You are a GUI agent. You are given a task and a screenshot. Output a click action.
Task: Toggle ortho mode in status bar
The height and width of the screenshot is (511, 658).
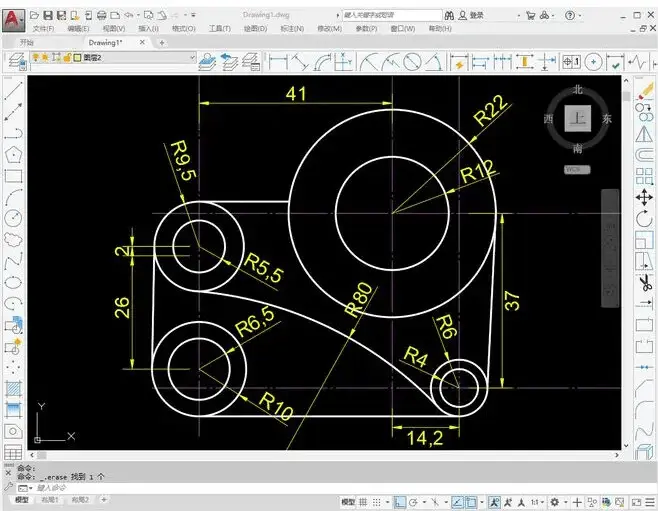[400, 502]
